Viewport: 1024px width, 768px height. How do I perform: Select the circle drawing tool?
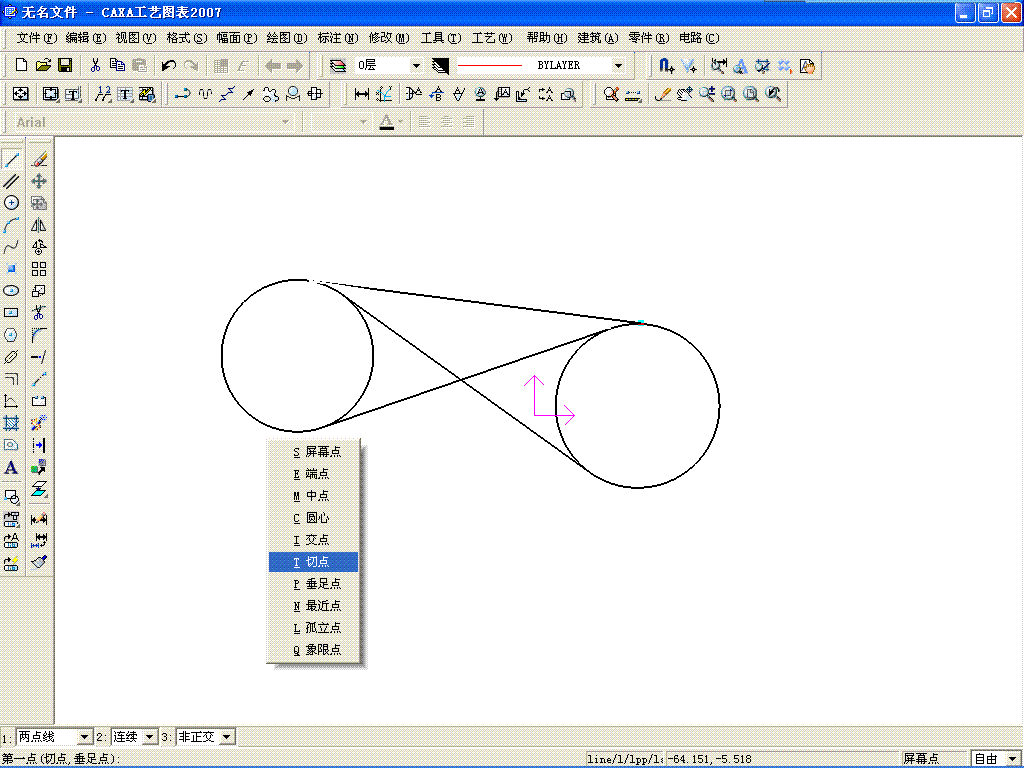coord(11,203)
